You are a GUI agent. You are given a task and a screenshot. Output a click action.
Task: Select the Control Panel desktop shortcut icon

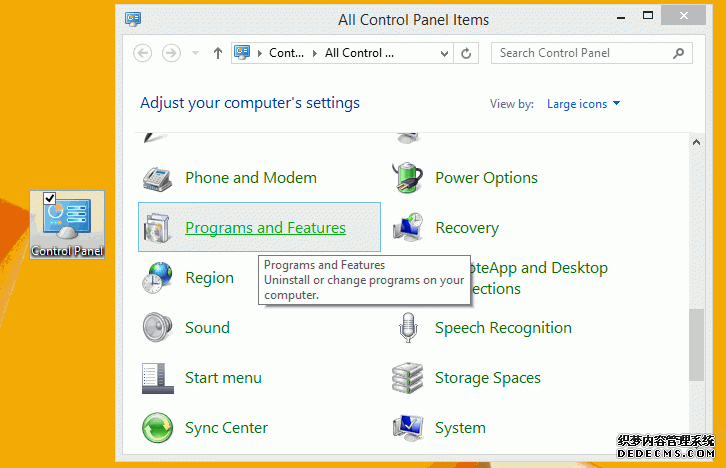click(x=67, y=225)
